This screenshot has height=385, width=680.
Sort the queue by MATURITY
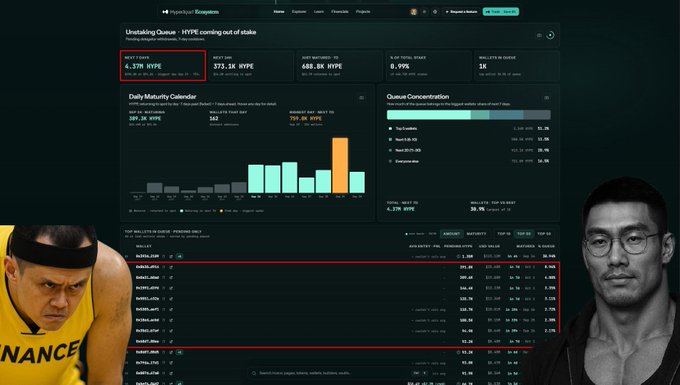tap(476, 234)
